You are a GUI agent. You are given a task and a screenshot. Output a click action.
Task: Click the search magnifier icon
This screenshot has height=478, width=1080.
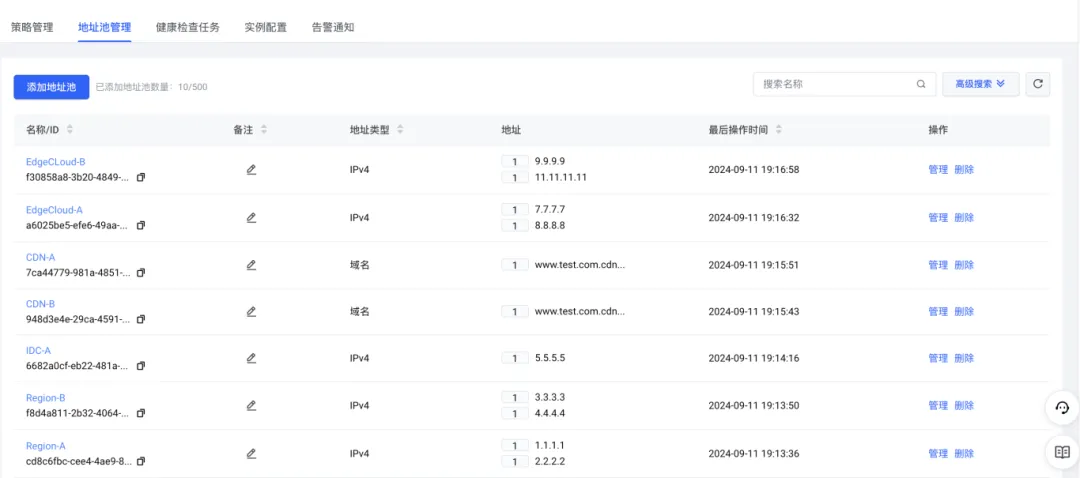coord(921,84)
